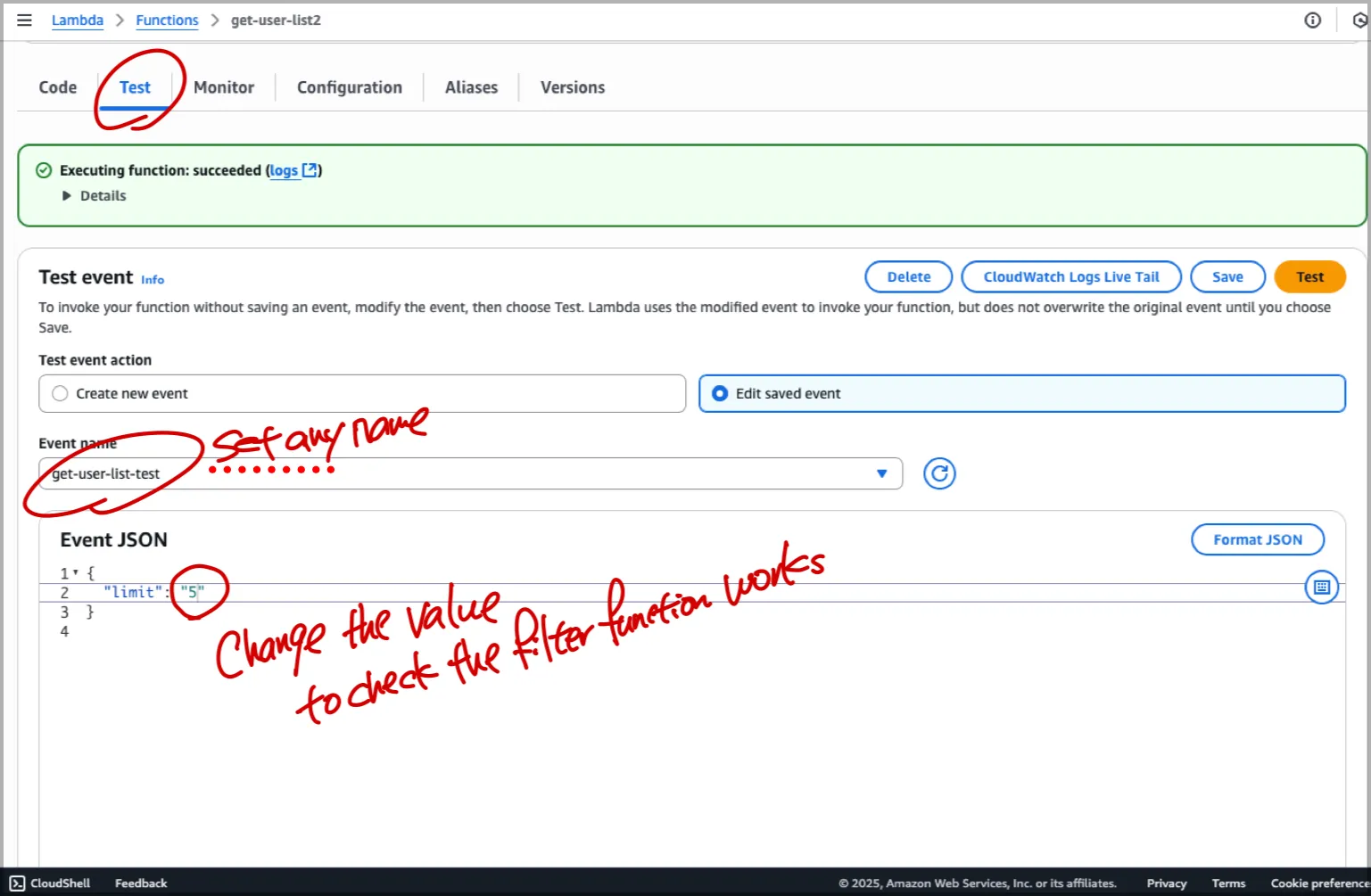This screenshot has width=1371, height=896.
Task: Select Create new event radio option
Action: (61, 393)
